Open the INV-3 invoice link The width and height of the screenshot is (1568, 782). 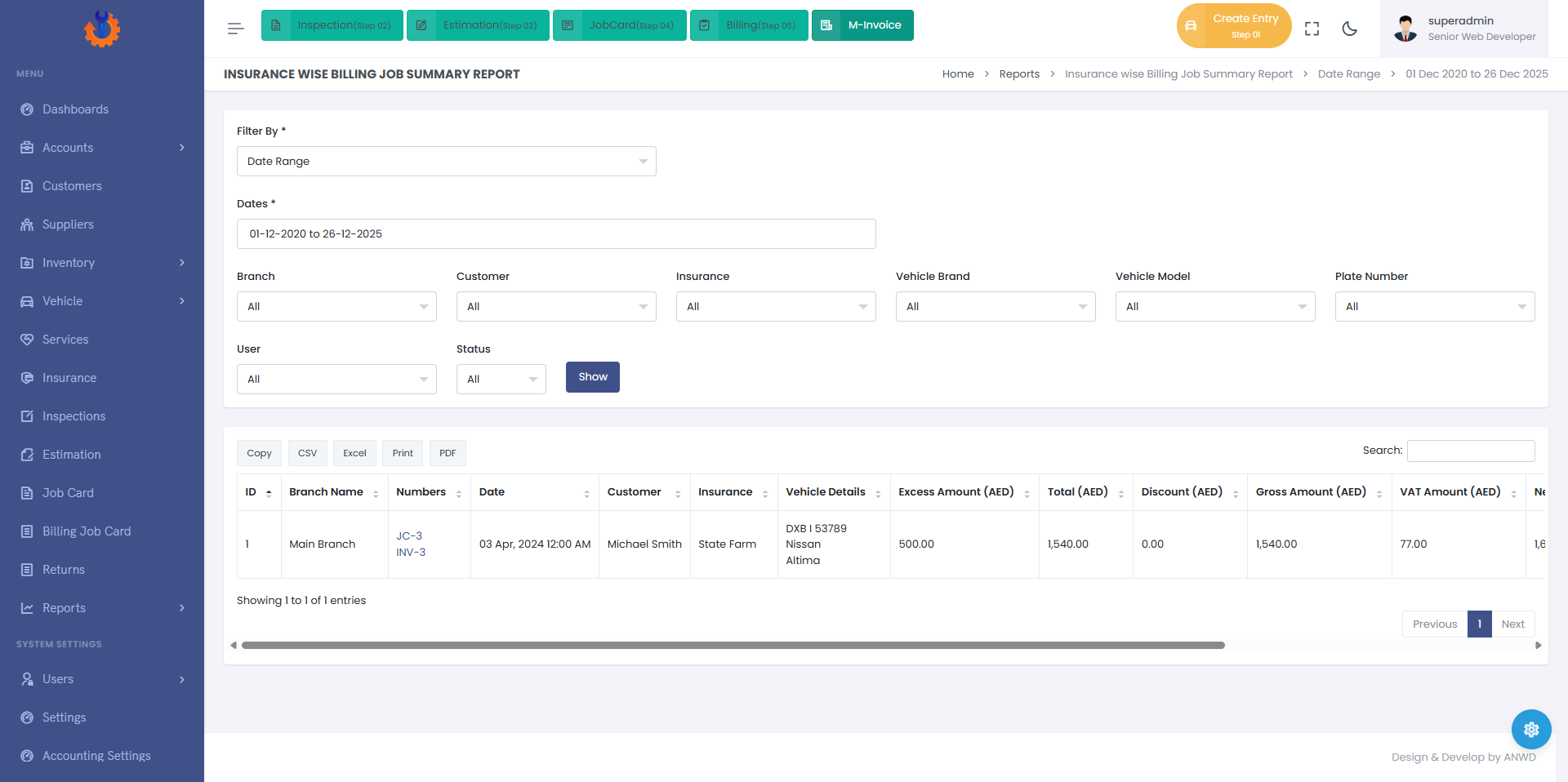411,553
